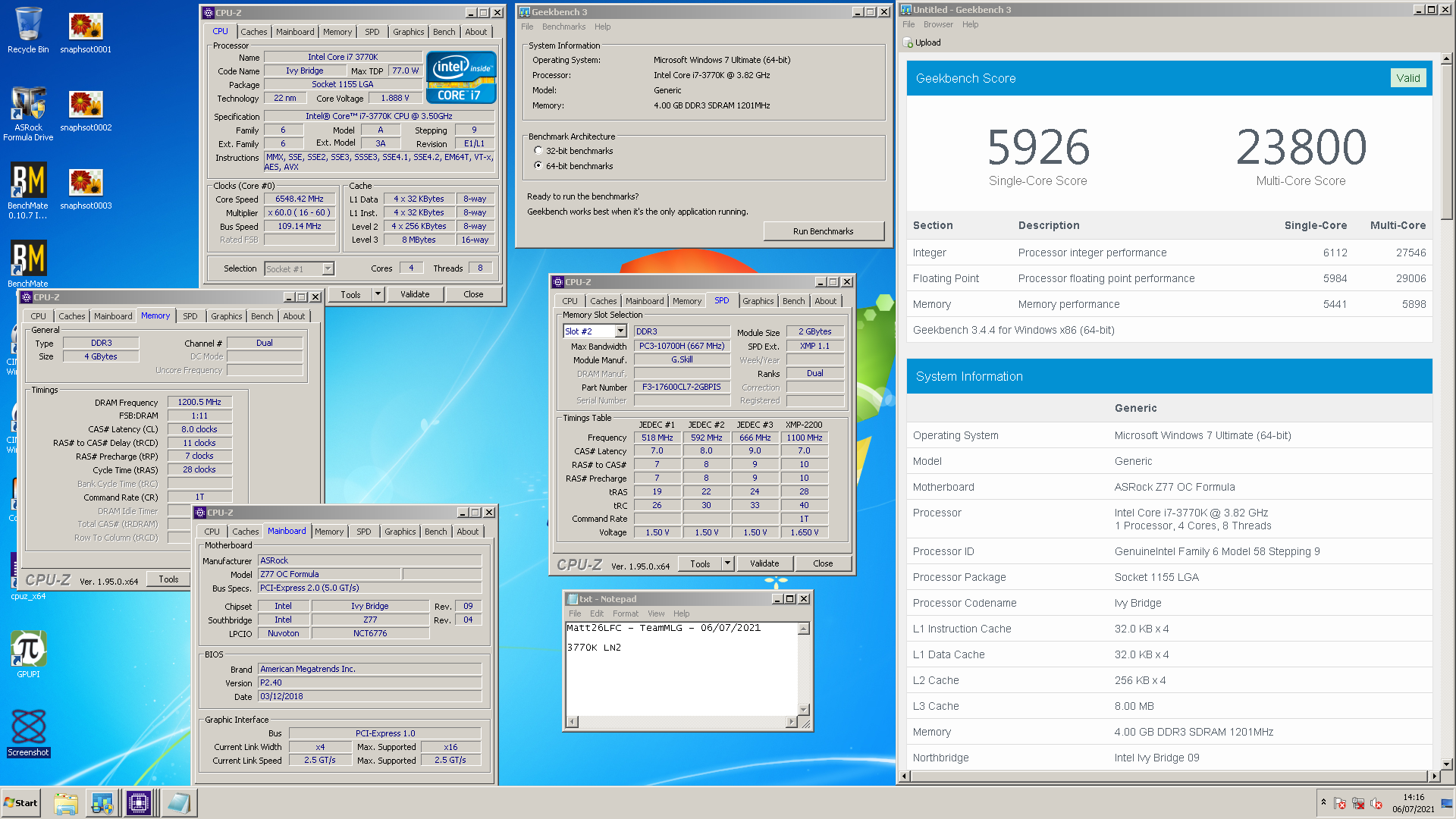Launch the BenchMate 0.10.7 desktop icon
1456x819 pixels.
[28, 190]
